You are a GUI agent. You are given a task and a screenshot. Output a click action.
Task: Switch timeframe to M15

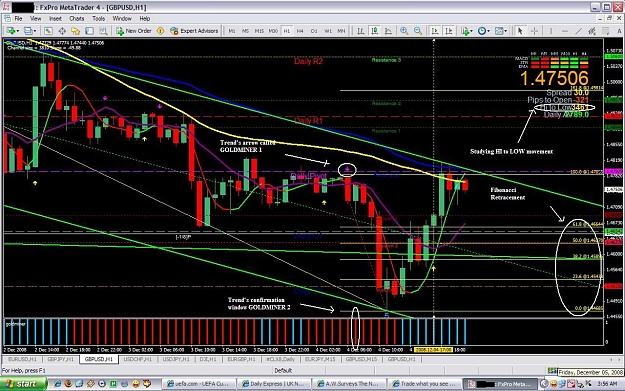[x=259, y=31]
